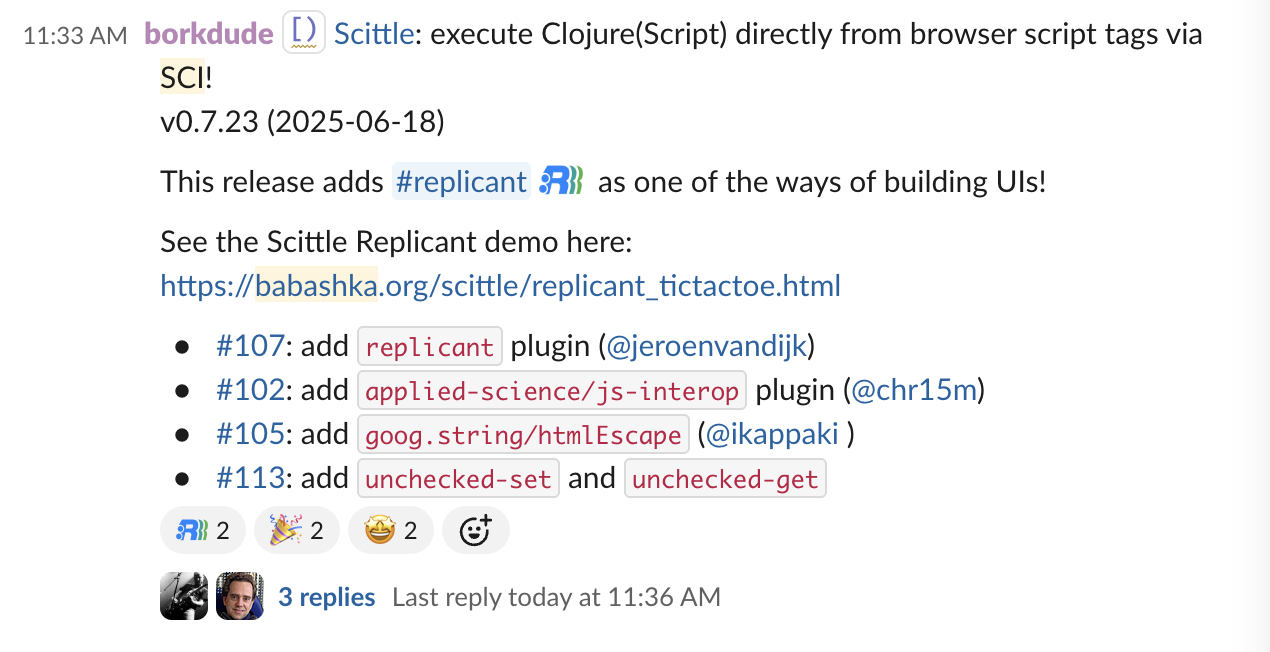Open first replier's avatar thumbnail
The height and width of the screenshot is (652, 1270).
click(184, 596)
